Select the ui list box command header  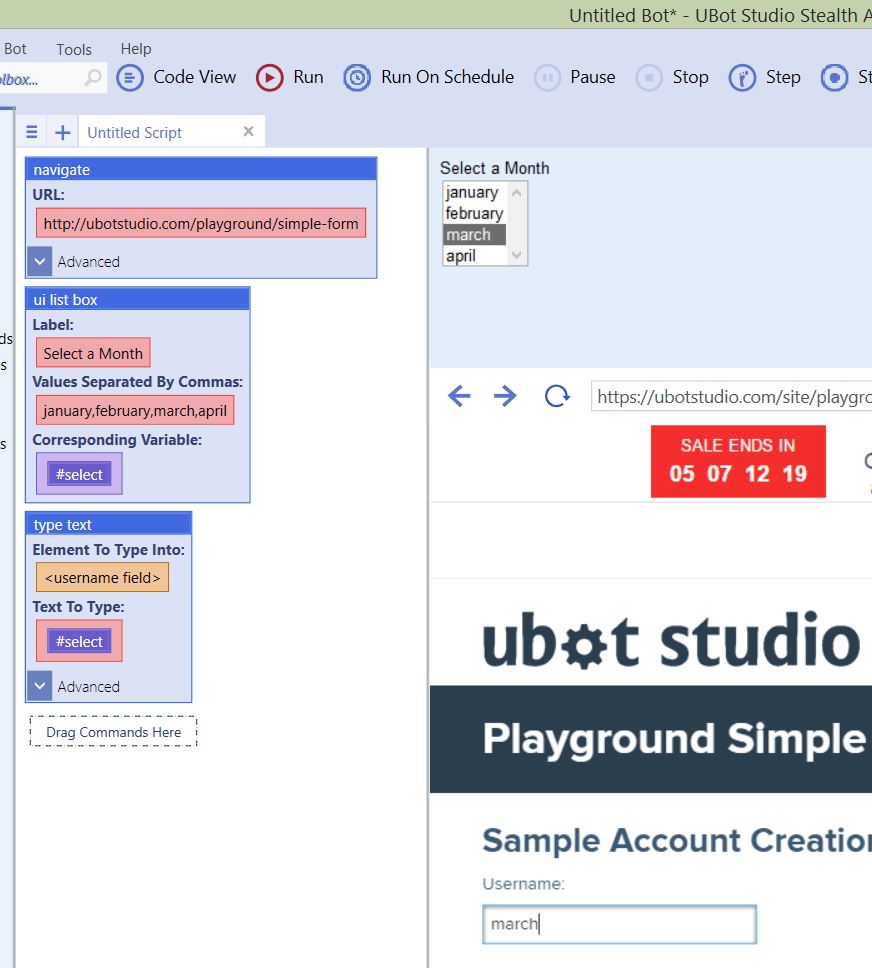tap(138, 299)
